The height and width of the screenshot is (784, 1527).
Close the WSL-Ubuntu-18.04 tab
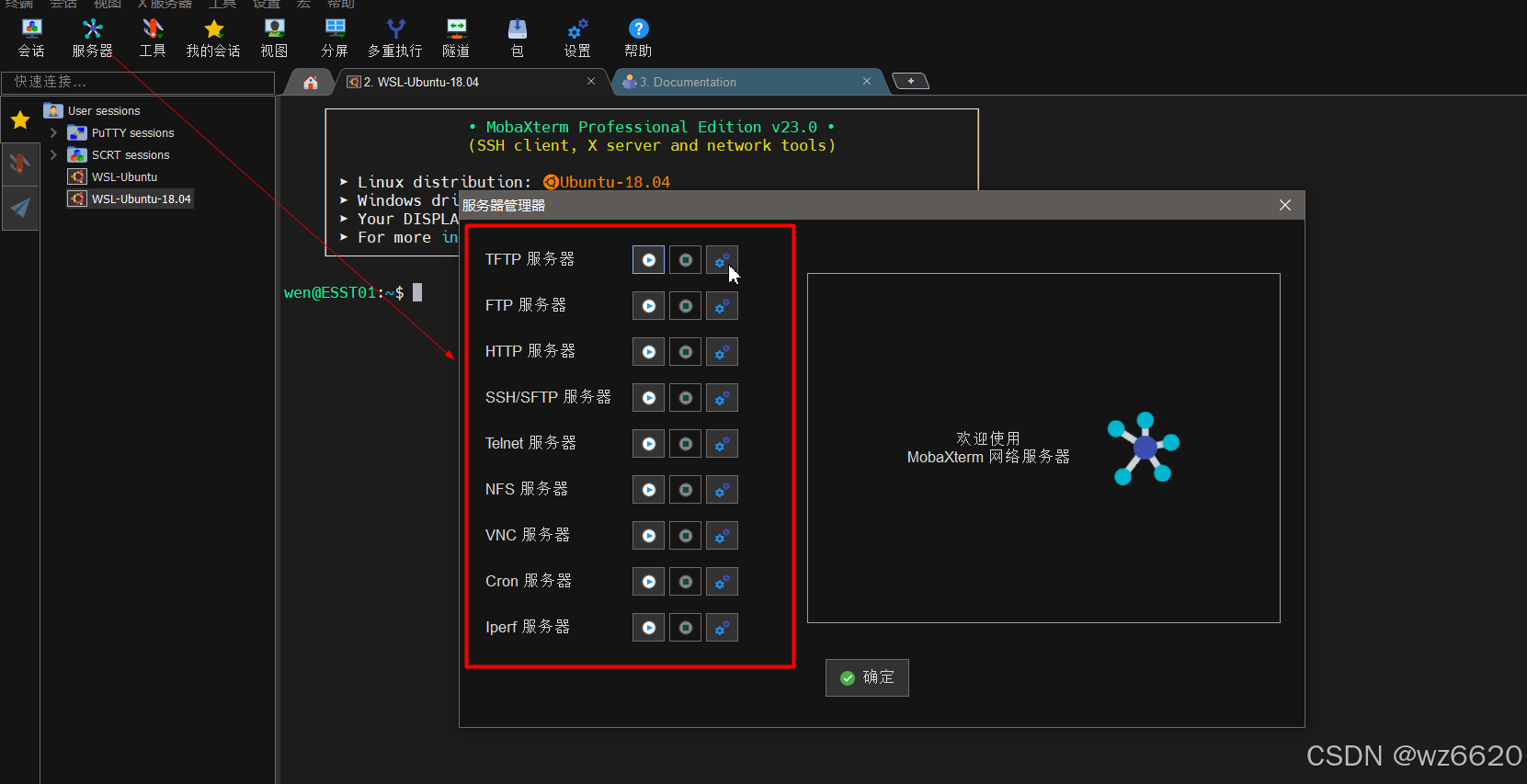(591, 81)
